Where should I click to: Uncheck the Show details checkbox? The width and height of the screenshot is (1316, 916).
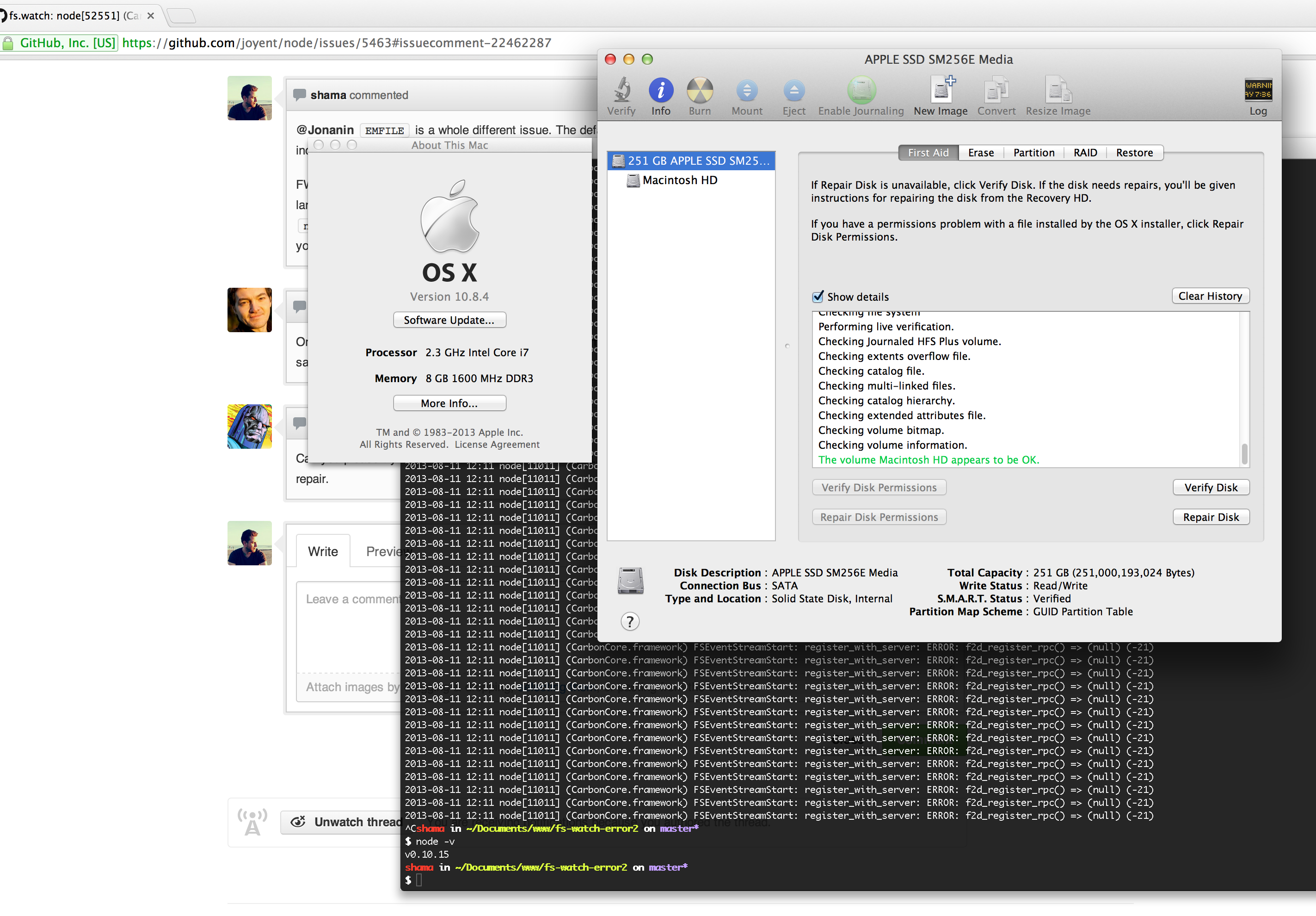coord(818,297)
